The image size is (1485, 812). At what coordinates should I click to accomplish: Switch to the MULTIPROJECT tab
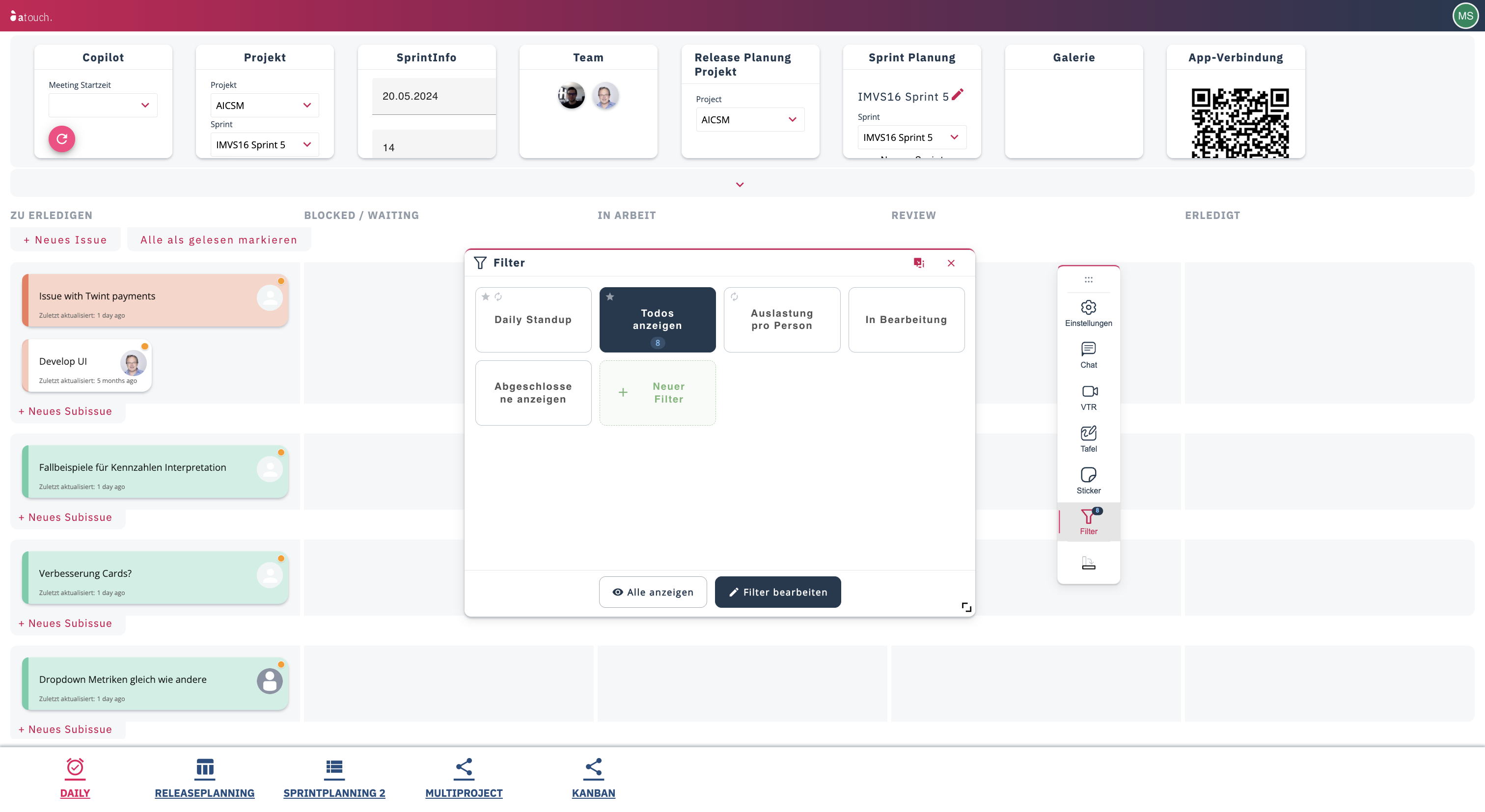click(464, 778)
